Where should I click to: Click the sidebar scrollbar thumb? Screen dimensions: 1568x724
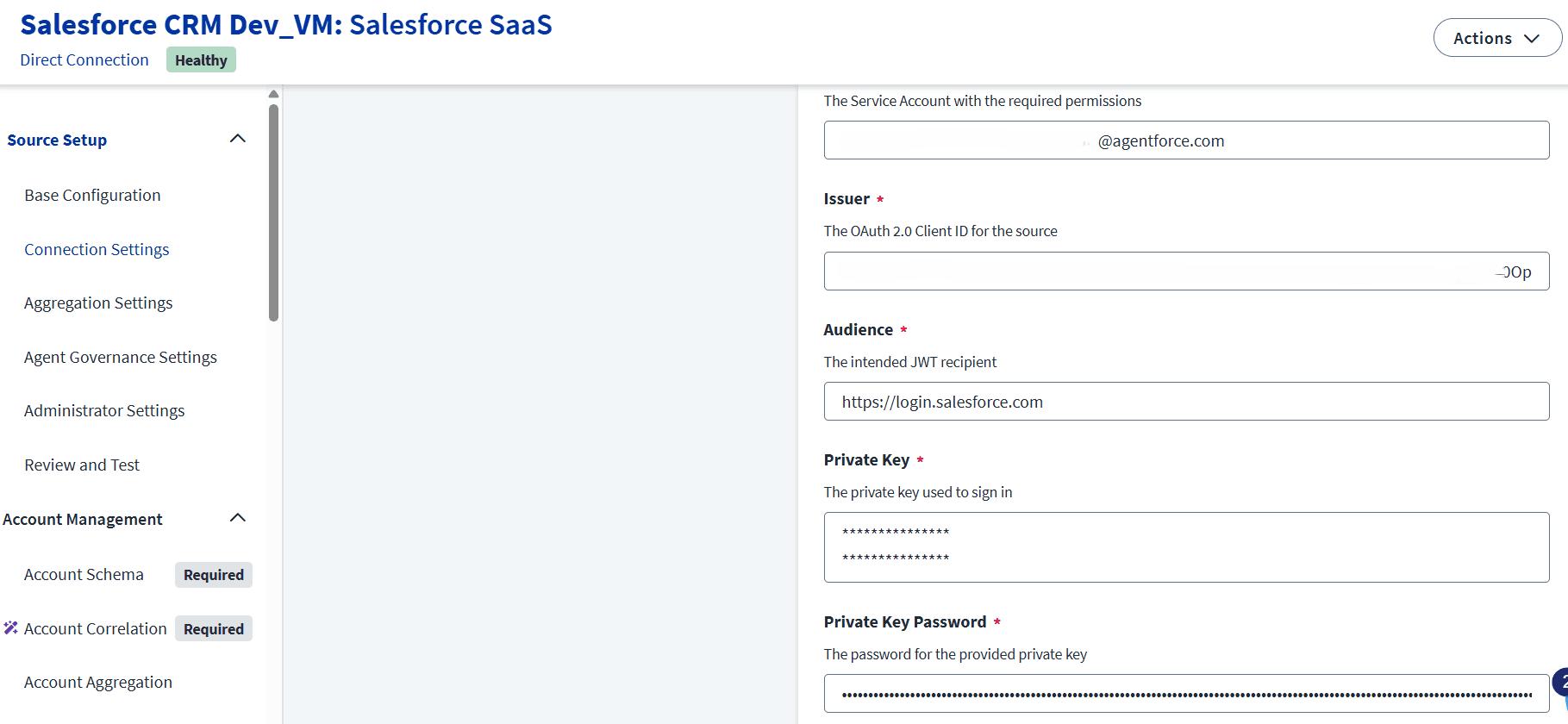pyautogui.click(x=273, y=213)
